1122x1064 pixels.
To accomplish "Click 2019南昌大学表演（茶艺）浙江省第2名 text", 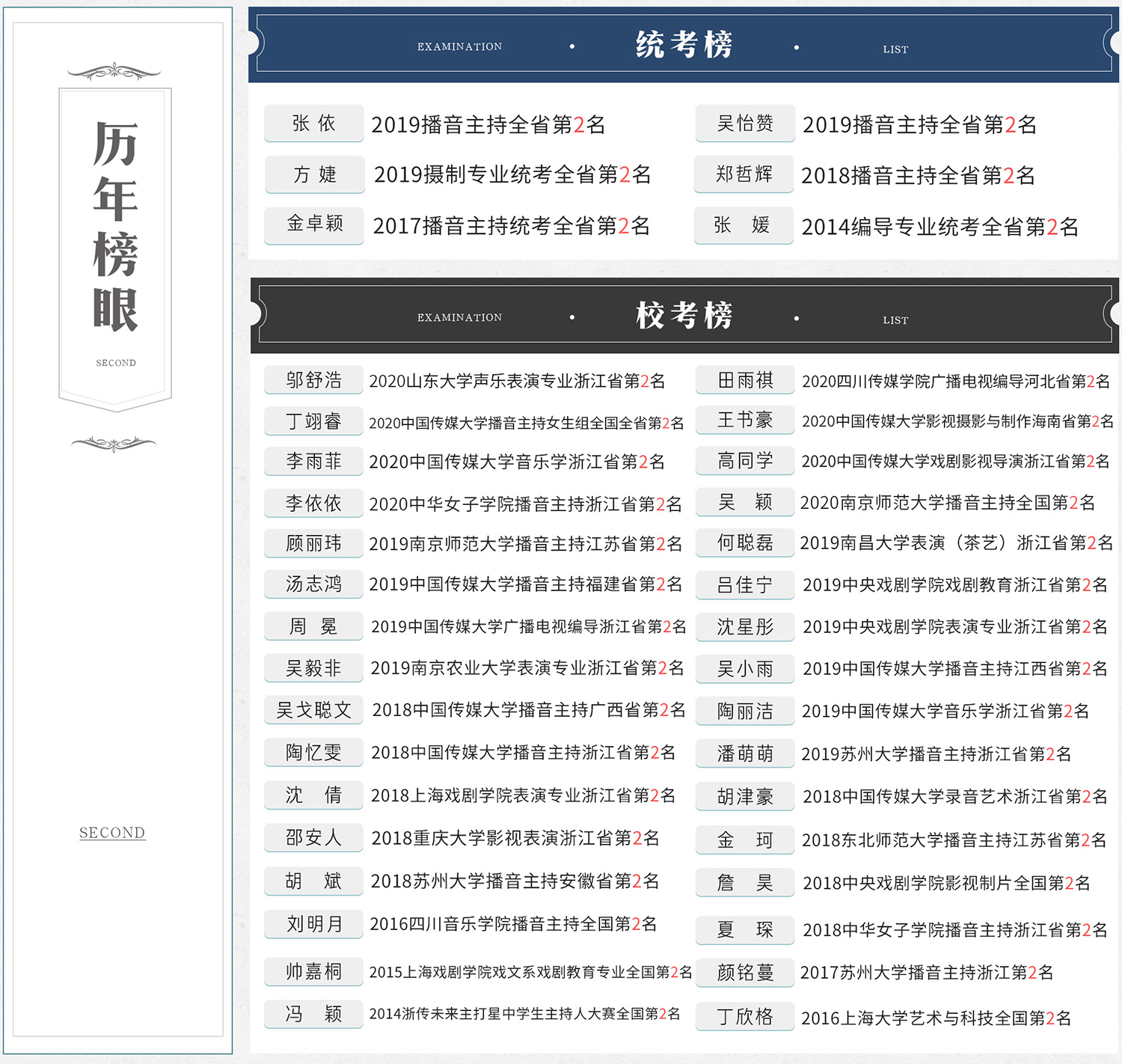I will point(957,543).
